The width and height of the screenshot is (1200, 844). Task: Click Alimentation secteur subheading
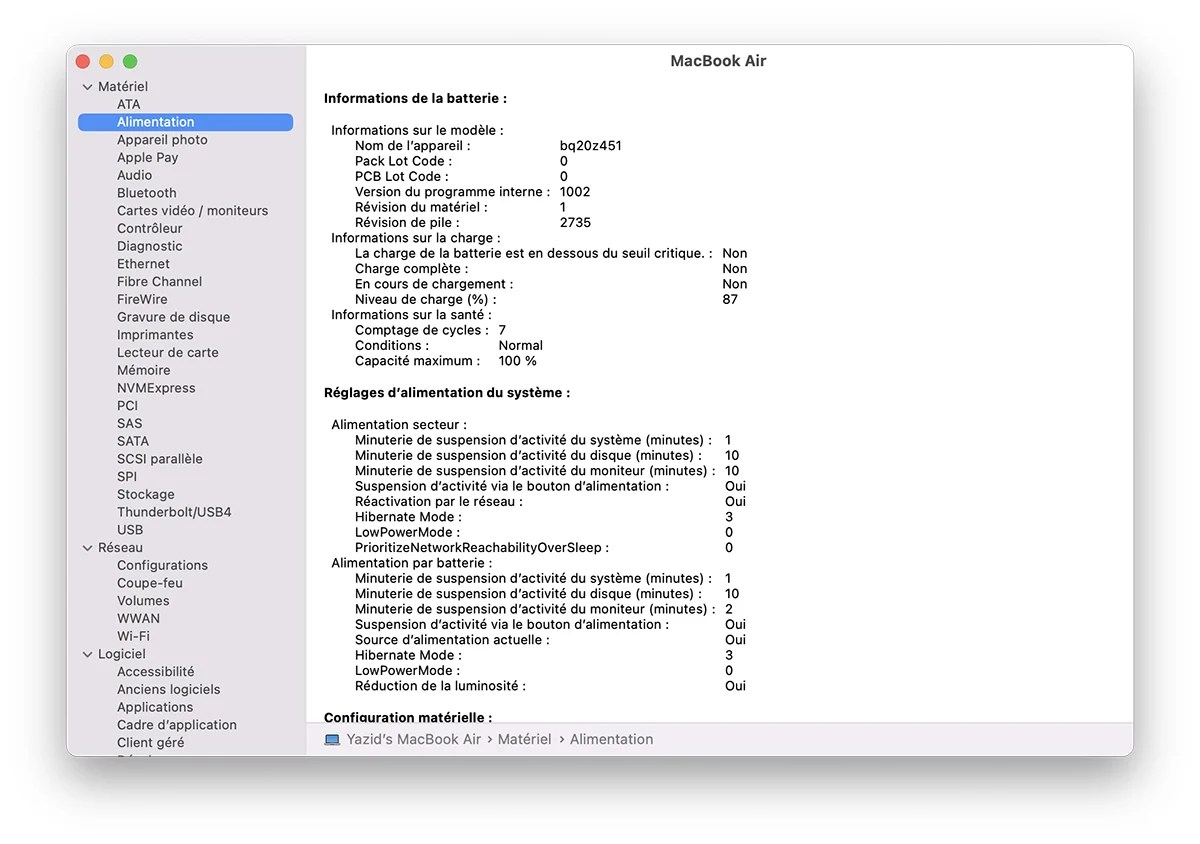pos(399,425)
